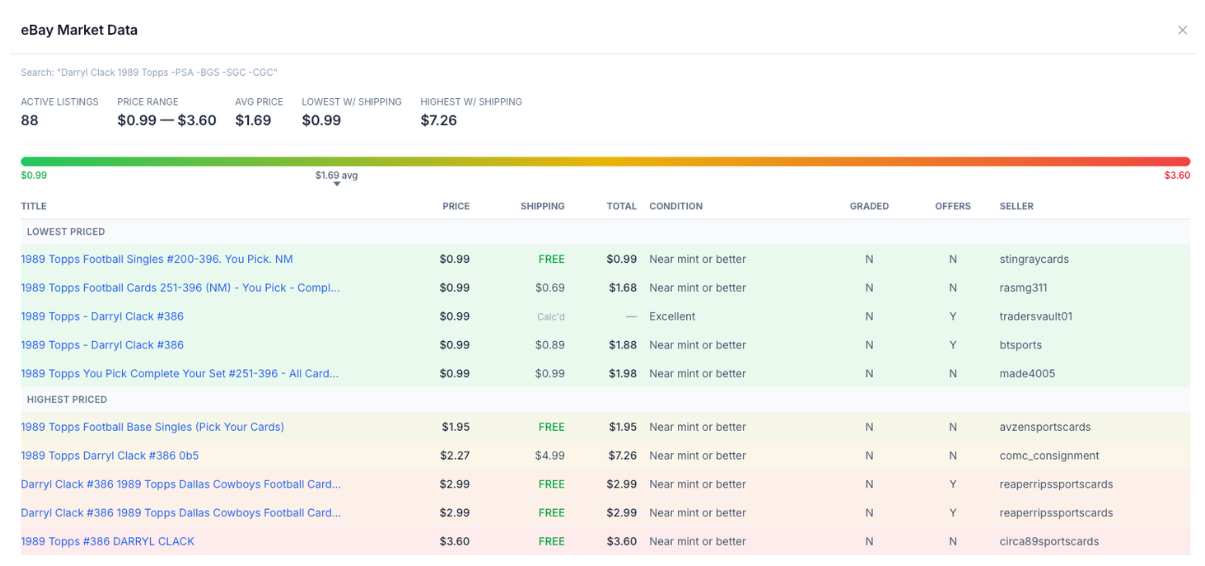Click the OFFERS column header
This screenshot has width=1205, height=566.
tap(953, 206)
